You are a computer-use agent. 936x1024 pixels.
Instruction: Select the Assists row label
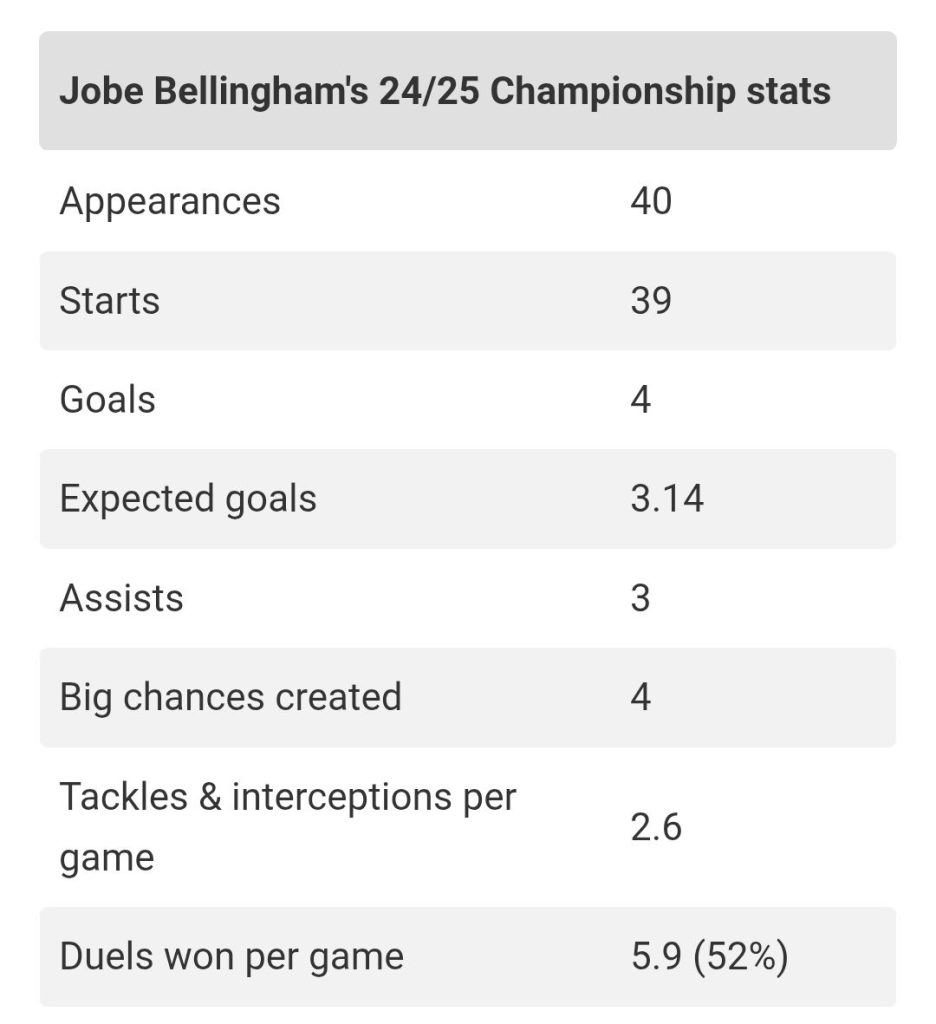click(x=121, y=598)
